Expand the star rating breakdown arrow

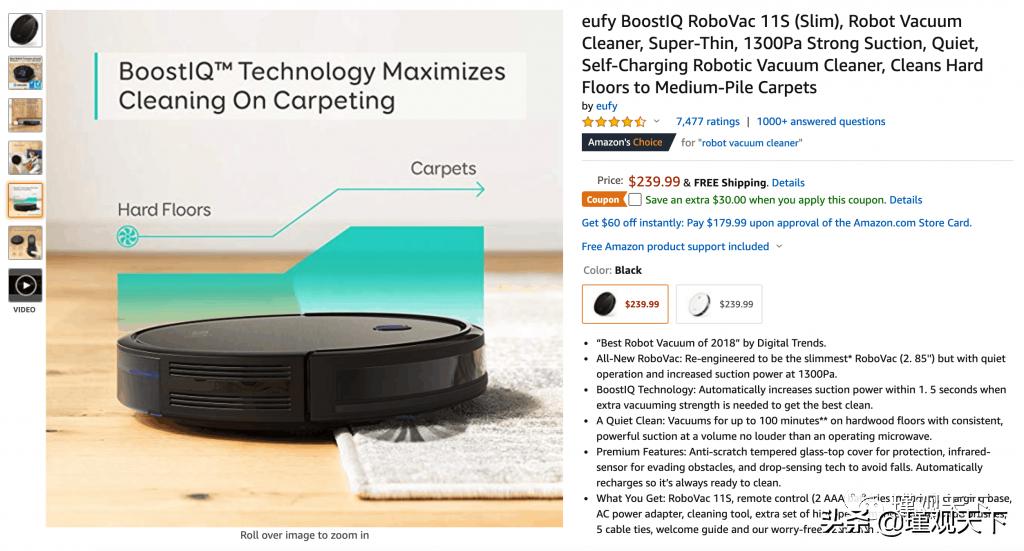pyautogui.click(x=657, y=122)
